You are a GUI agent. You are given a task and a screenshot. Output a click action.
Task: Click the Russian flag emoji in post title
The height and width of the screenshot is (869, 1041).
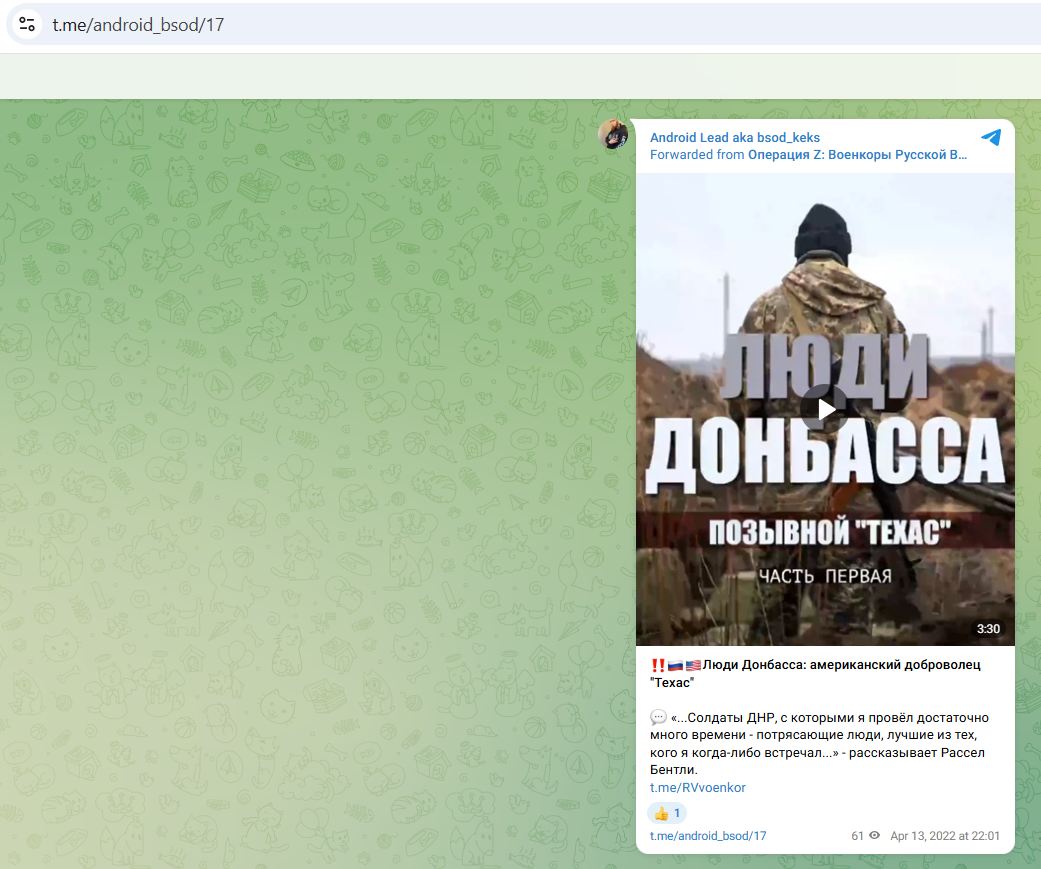[673, 663]
